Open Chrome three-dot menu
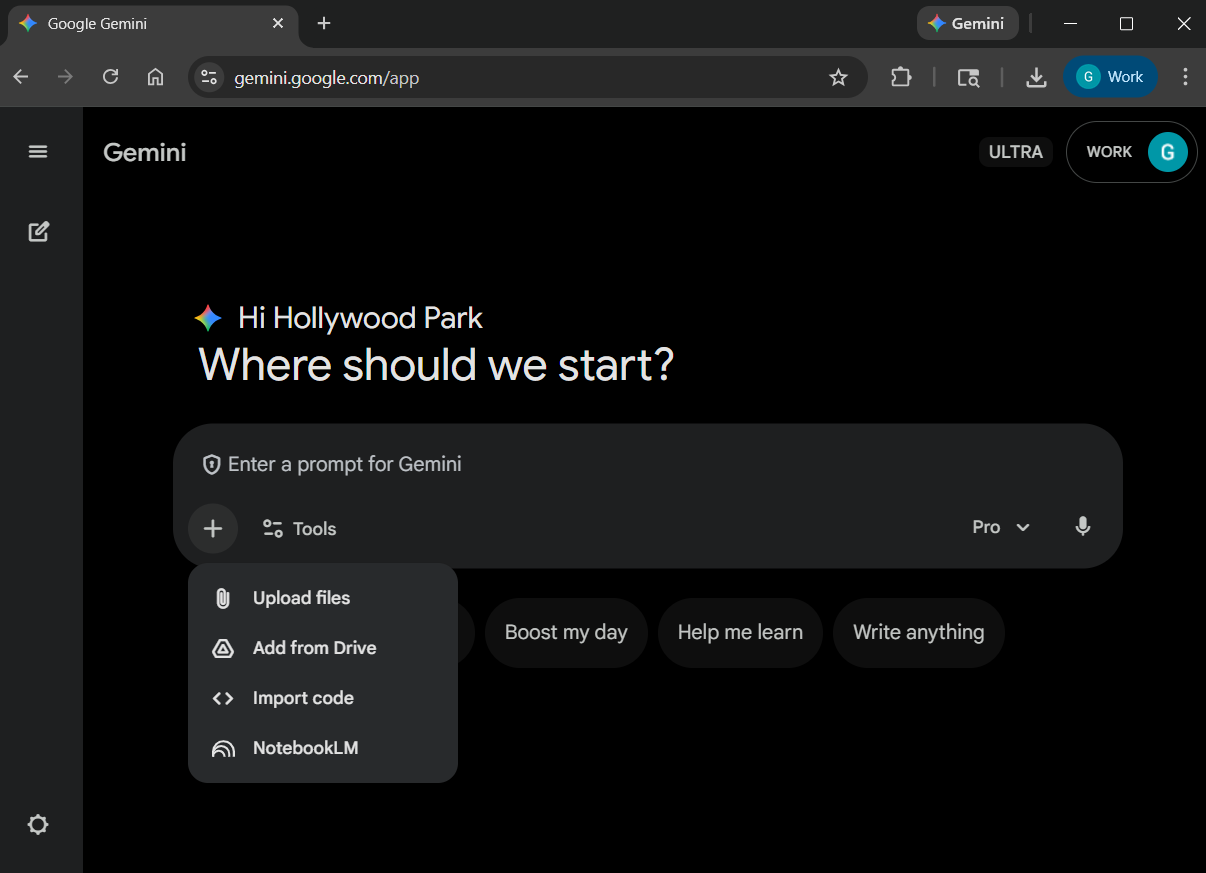 click(x=1186, y=77)
